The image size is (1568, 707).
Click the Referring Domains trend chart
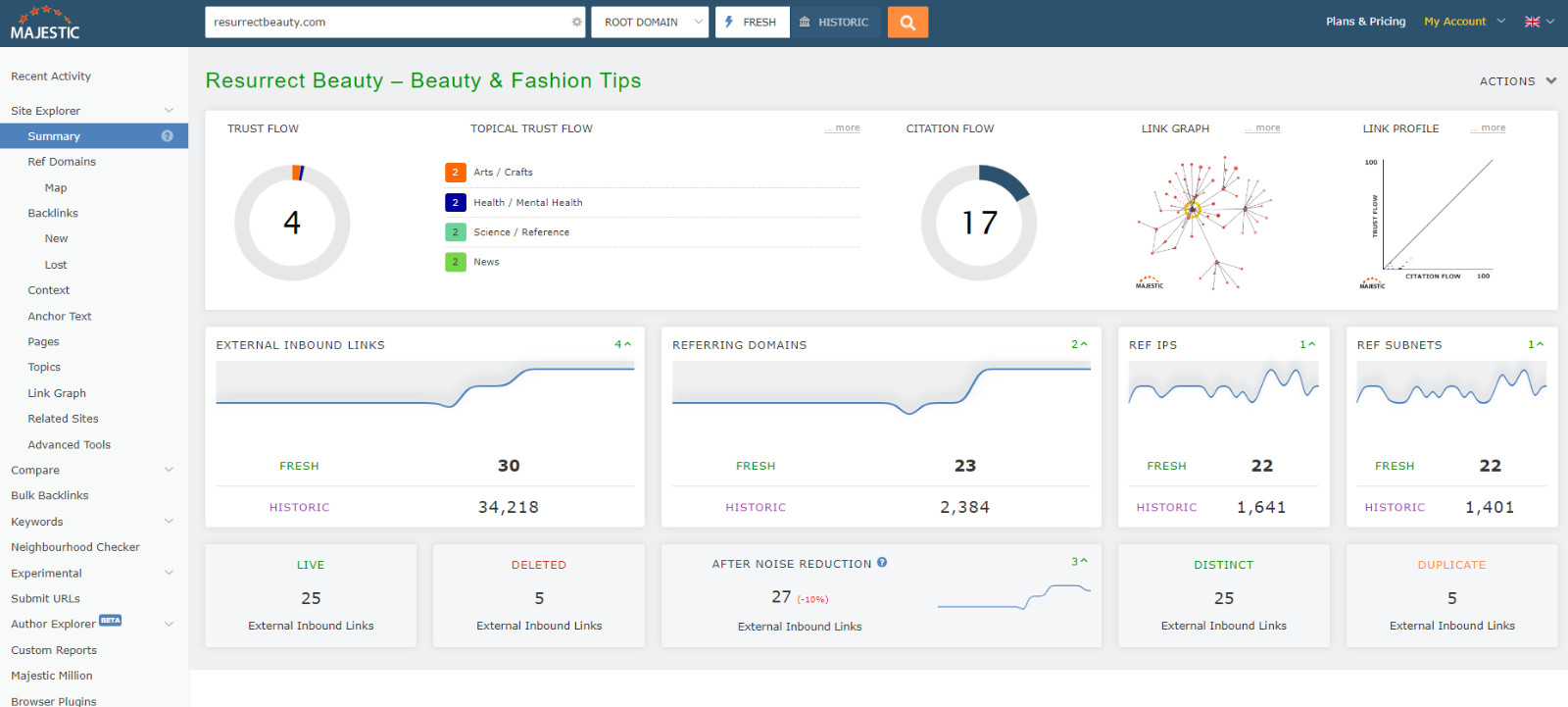click(881, 387)
